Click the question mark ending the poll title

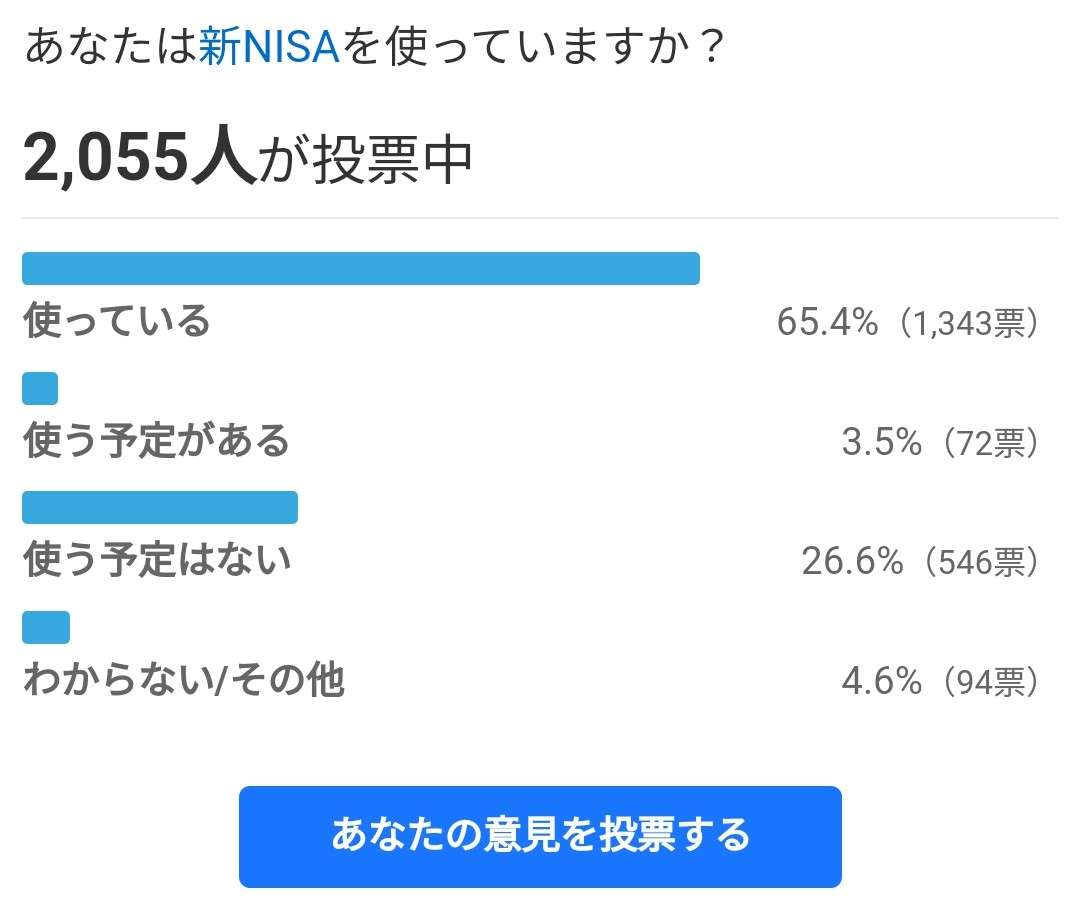[x=709, y=47]
